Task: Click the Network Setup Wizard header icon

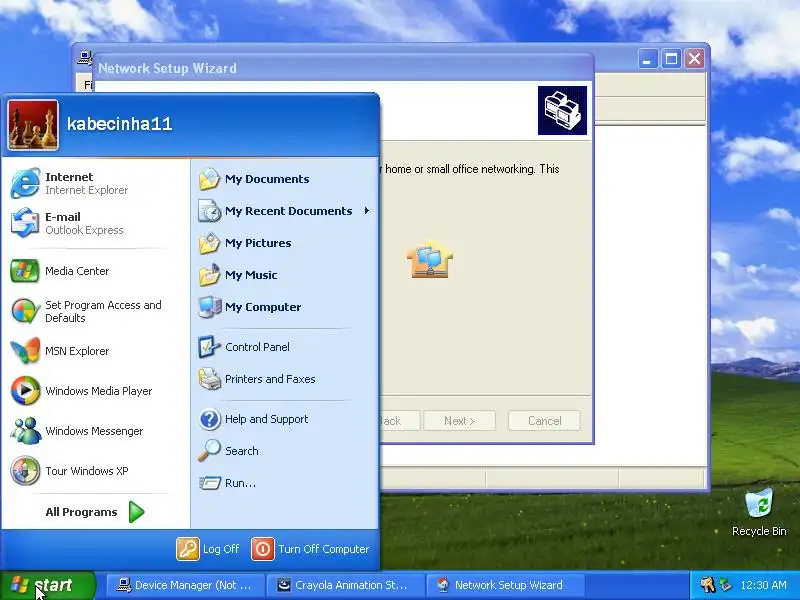Action: tap(562, 110)
